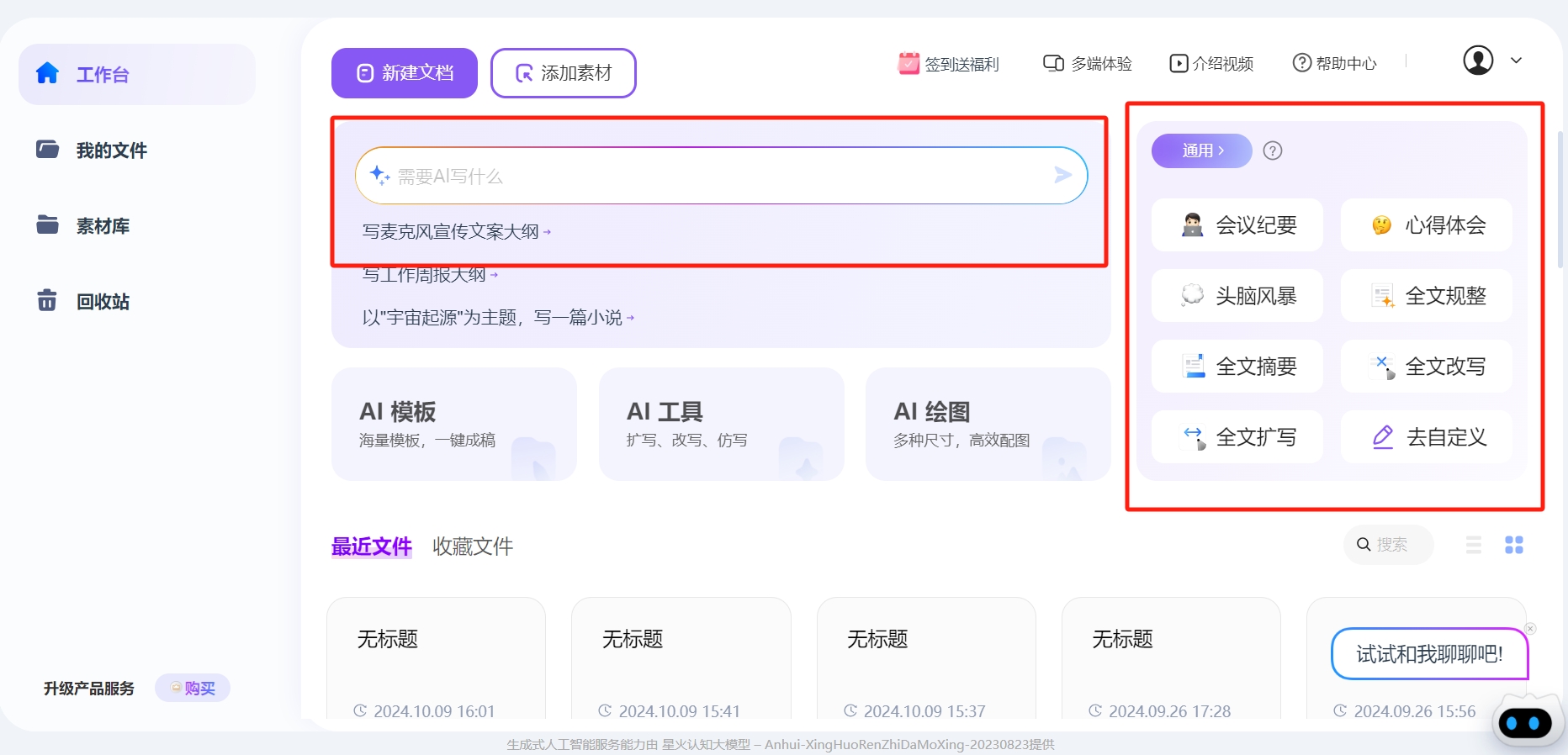The image size is (1568, 755).
Task: Click the 试试和我聊聊吧! chat bubble
Action: pos(1429,654)
